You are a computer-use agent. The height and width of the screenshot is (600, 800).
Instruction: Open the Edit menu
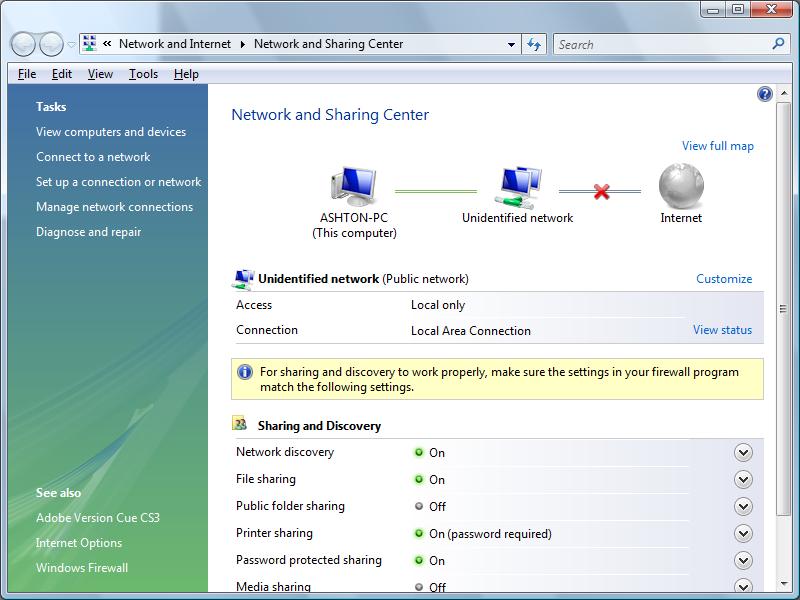[62, 74]
